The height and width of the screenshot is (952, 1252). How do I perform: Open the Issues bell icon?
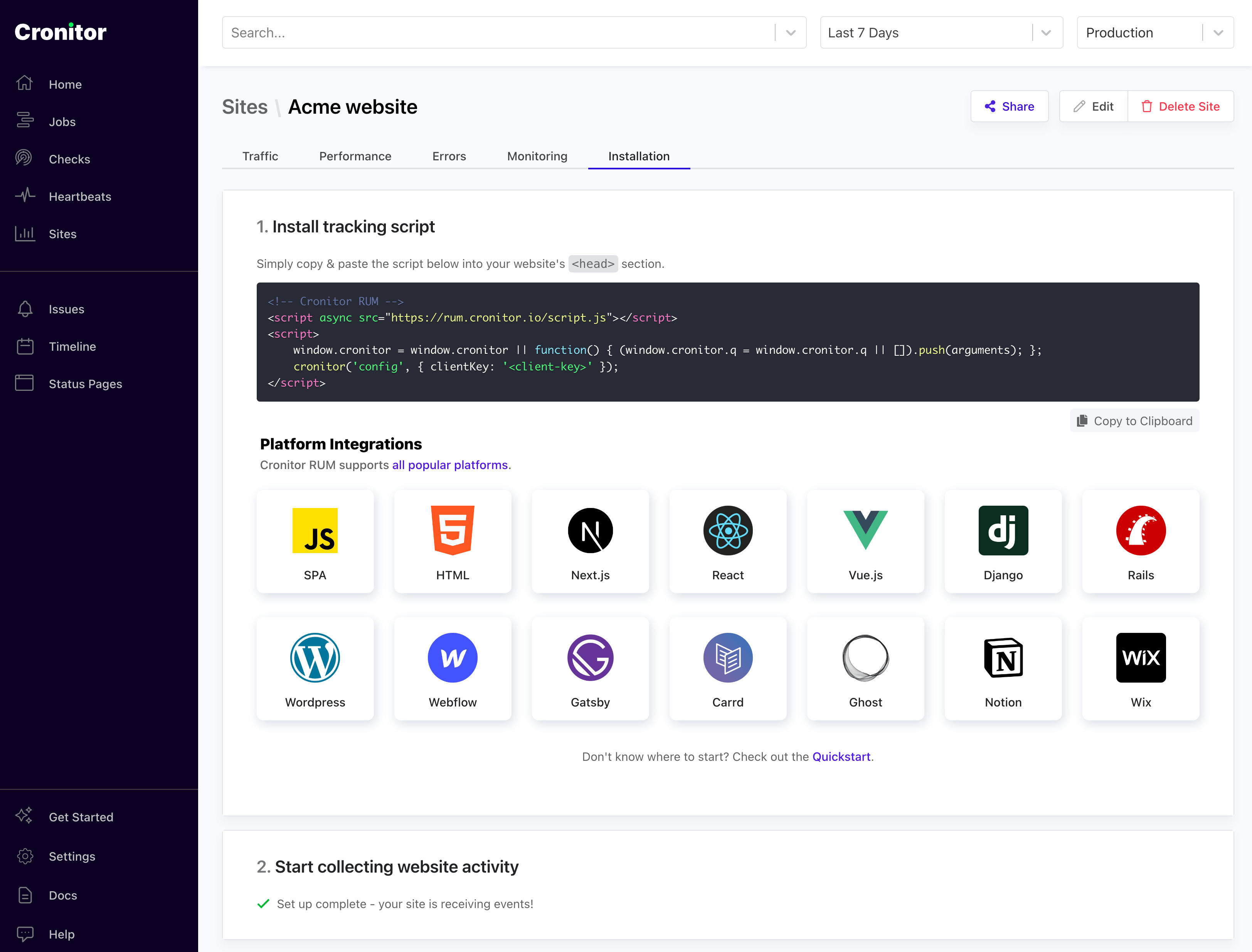(x=24, y=309)
